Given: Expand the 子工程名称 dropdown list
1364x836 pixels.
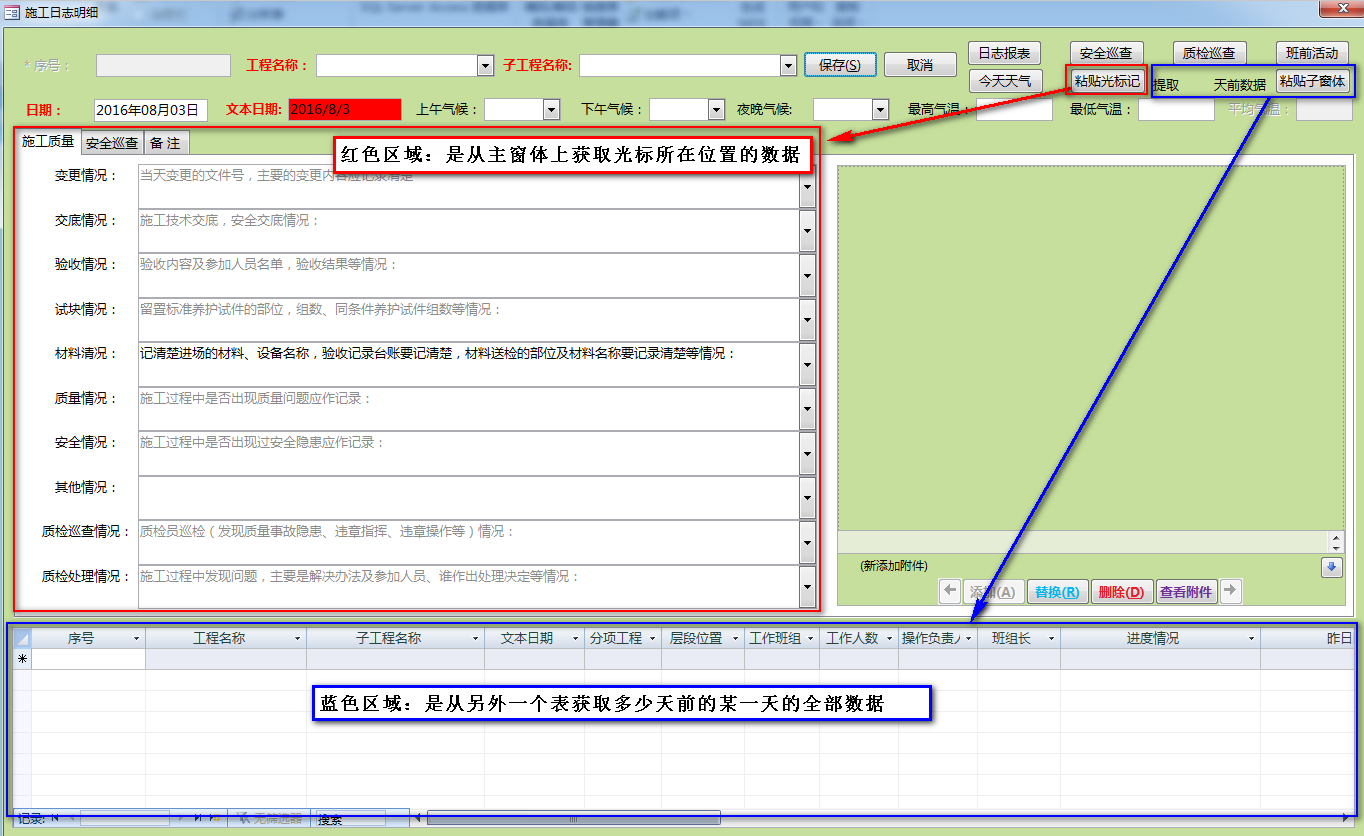Looking at the screenshot, I should (788, 66).
